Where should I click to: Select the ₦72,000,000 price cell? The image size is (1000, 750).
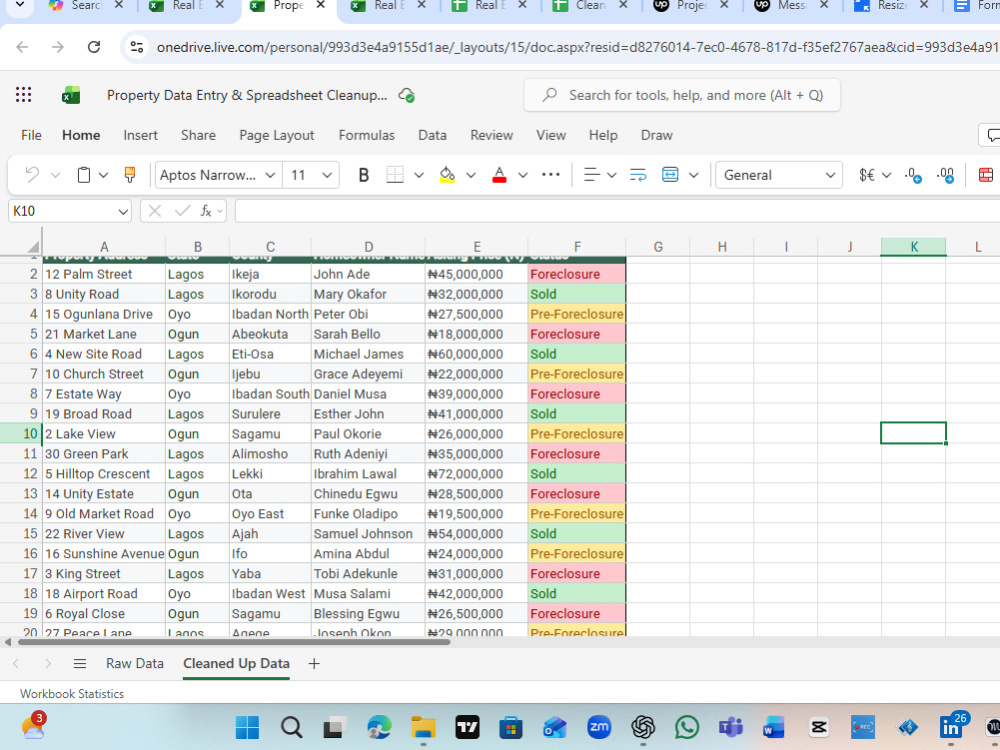click(x=476, y=474)
